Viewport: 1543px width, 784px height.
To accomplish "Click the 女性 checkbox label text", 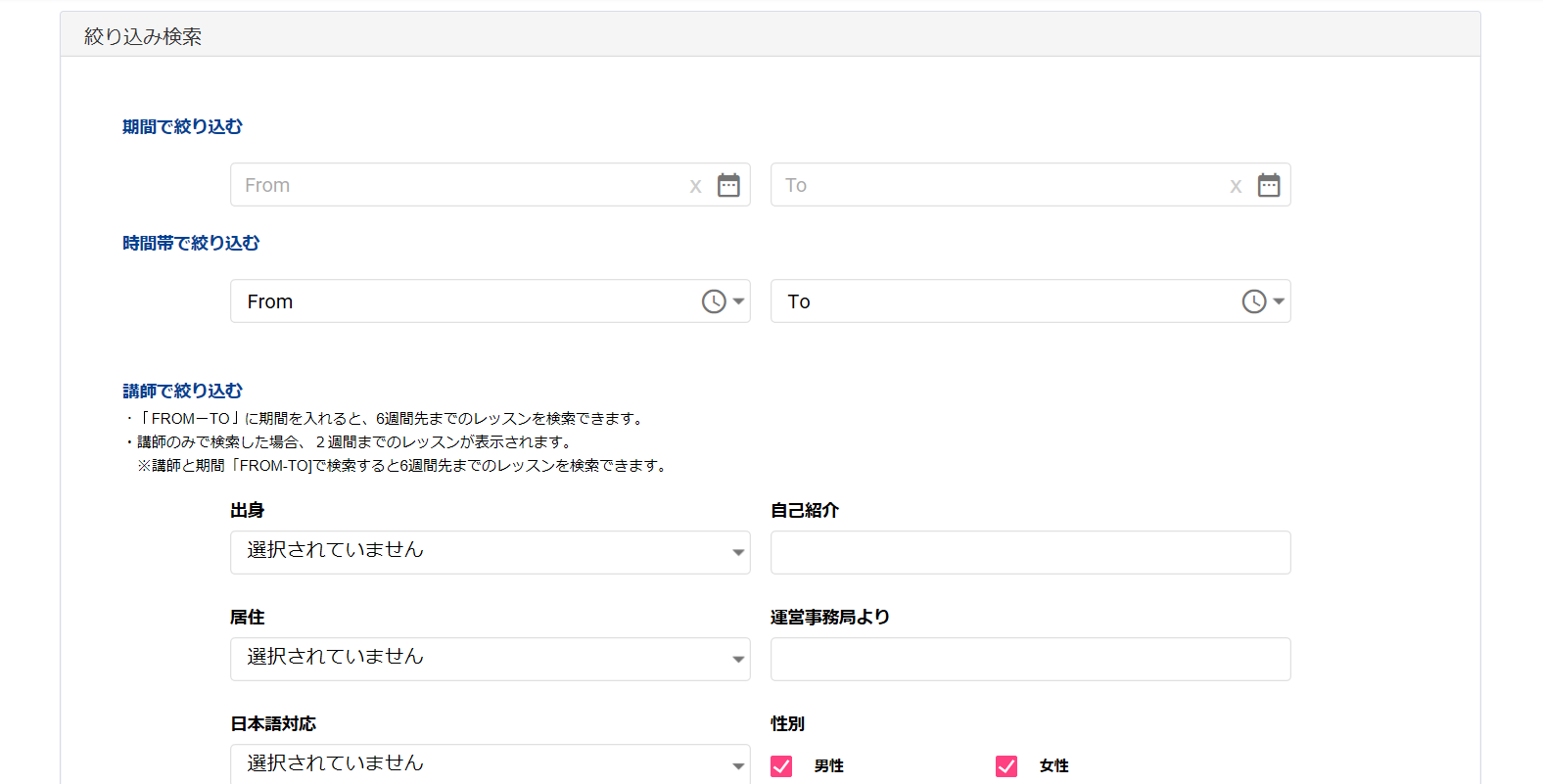I will tap(1053, 765).
